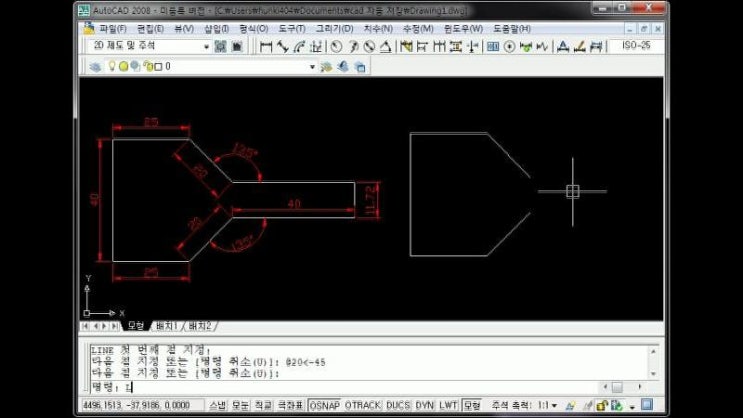Screen dimensions: 743x418
Task: Select the Jogged Linear tool
Action: (x=542, y=46)
